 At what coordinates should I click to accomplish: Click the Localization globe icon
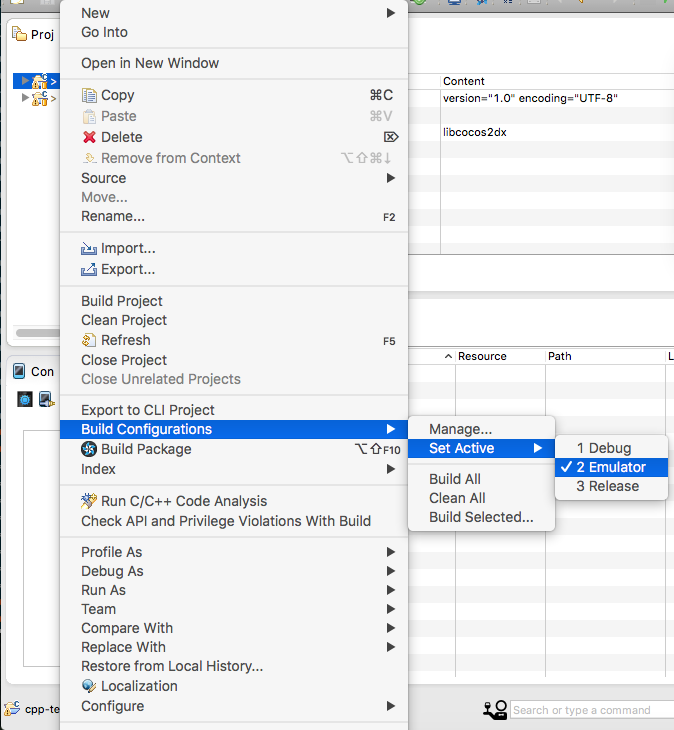pos(89,687)
